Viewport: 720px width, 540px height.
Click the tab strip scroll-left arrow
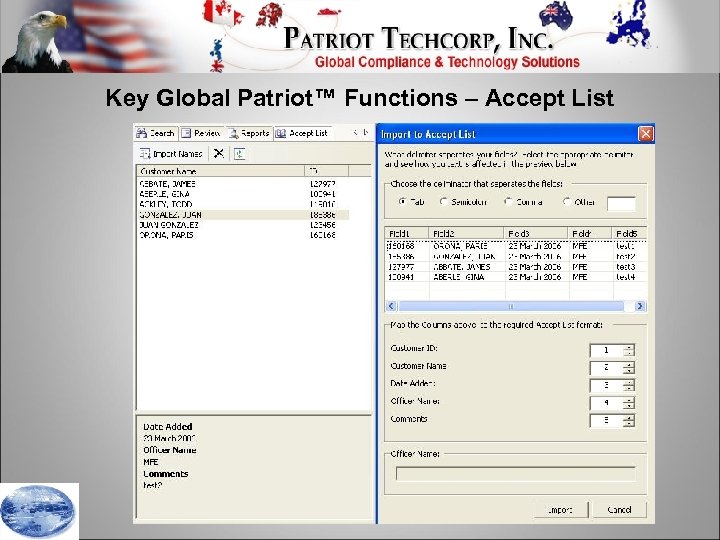pyautogui.click(x=355, y=132)
